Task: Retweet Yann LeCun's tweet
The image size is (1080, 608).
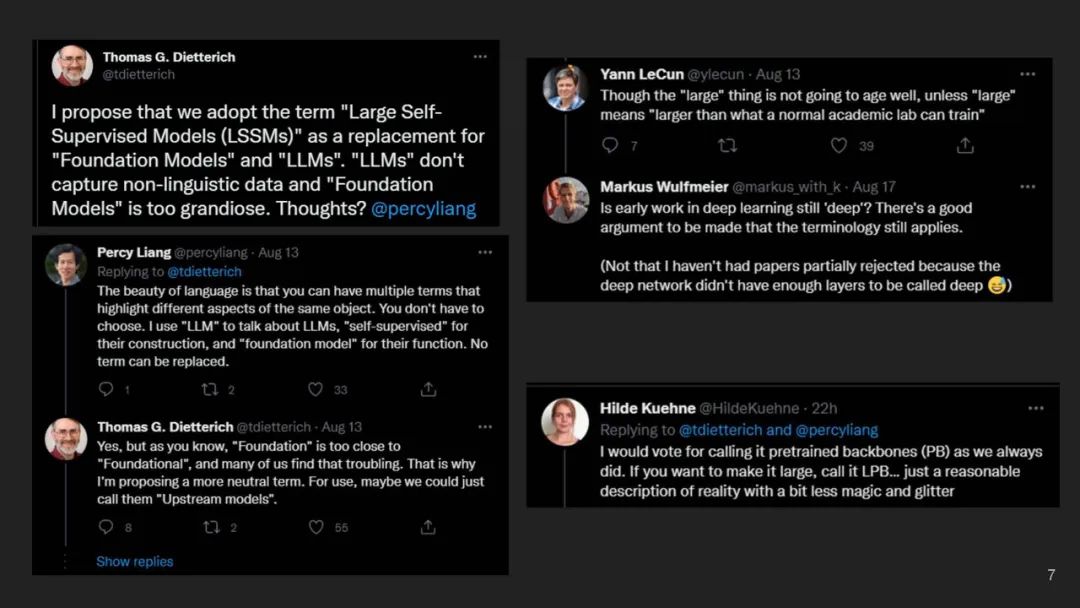Action: click(x=728, y=145)
